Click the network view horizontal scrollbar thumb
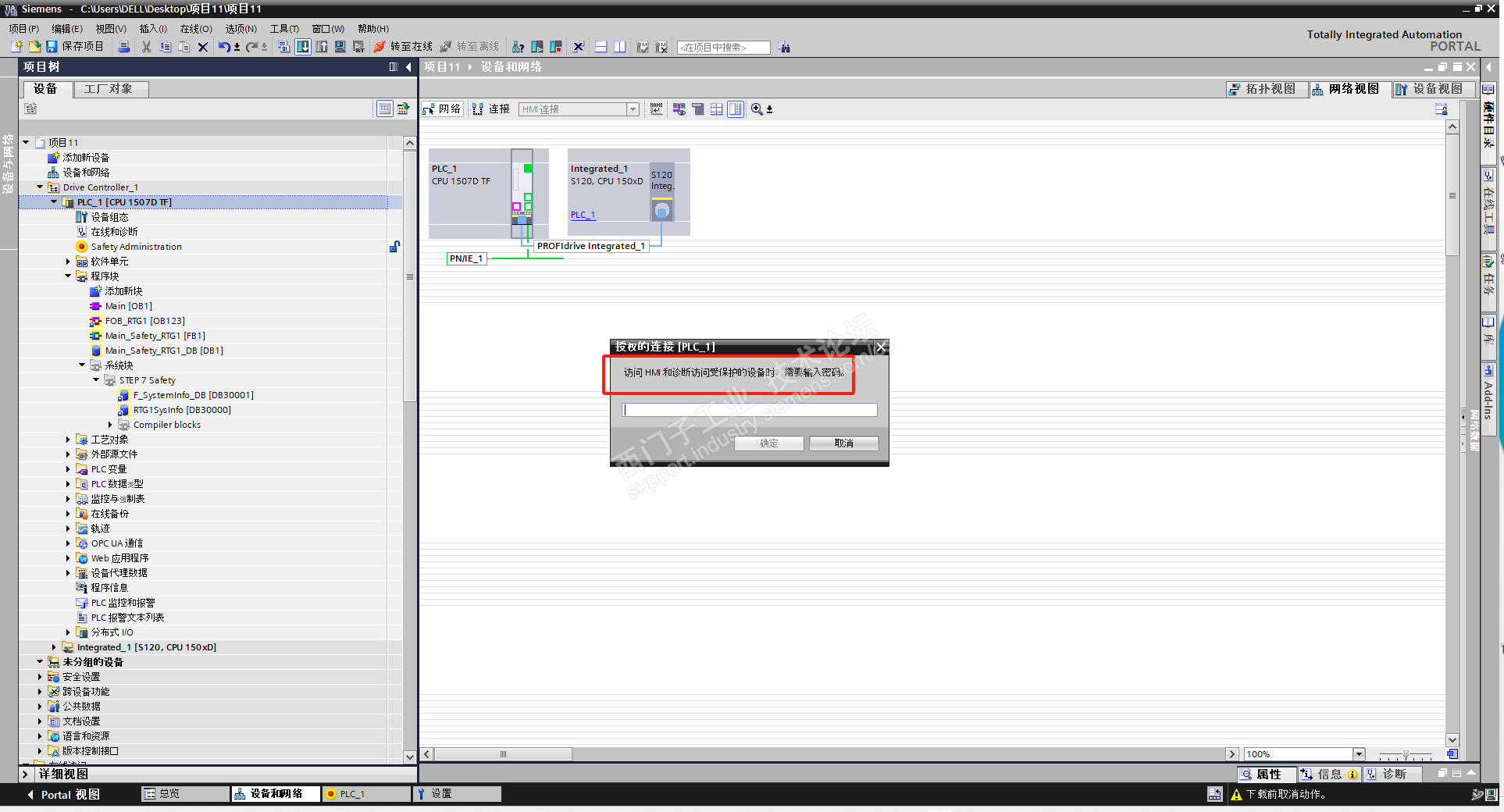This screenshot has width=1504, height=812. 503,754
